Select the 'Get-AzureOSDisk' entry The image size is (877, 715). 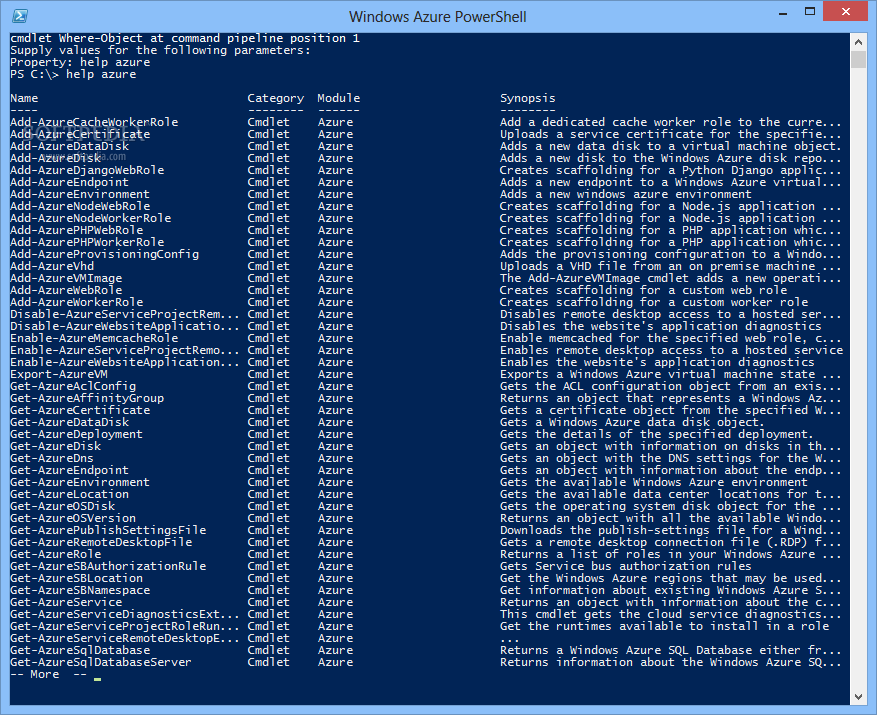click(x=63, y=507)
